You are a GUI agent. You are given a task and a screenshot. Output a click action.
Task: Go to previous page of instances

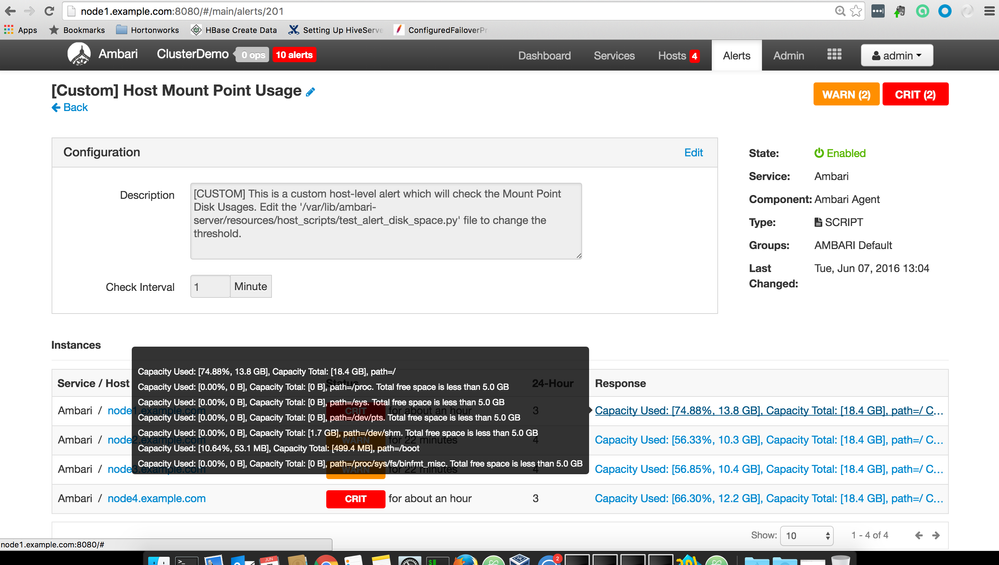click(x=919, y=535)
